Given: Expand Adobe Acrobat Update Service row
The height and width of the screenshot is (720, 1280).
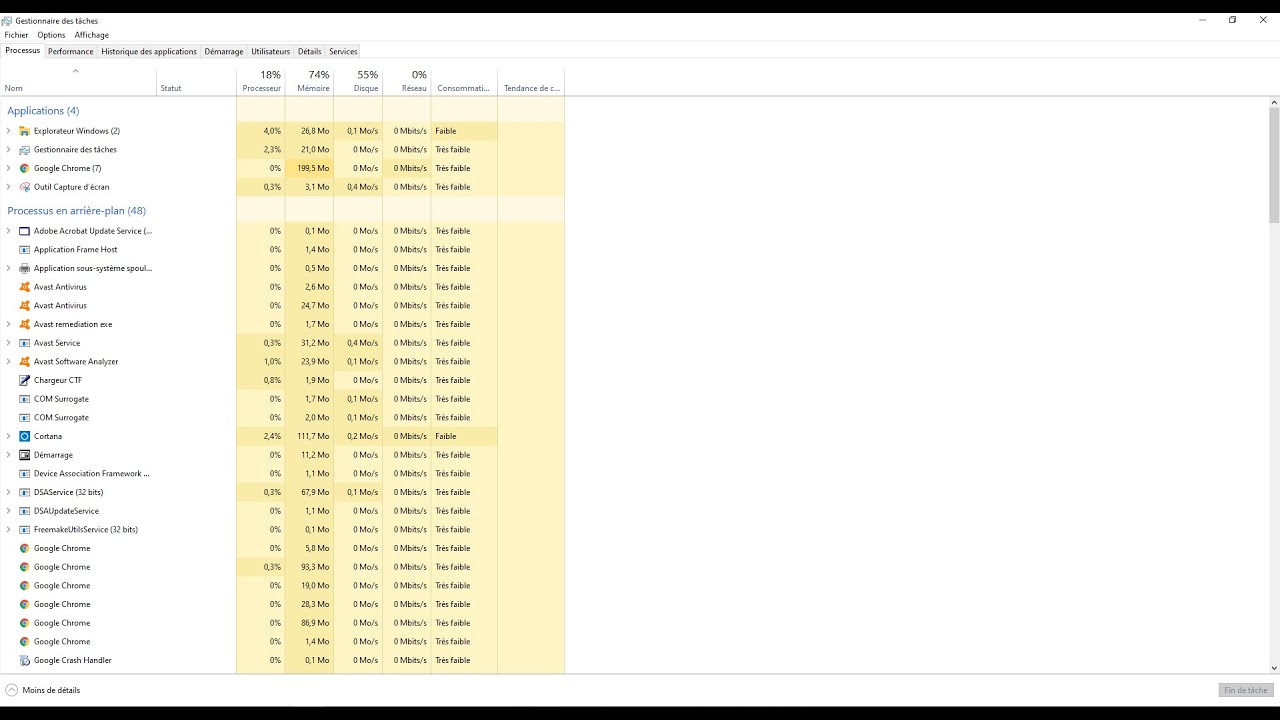Looking at the screenshot, I should click(x=9, y=231).
